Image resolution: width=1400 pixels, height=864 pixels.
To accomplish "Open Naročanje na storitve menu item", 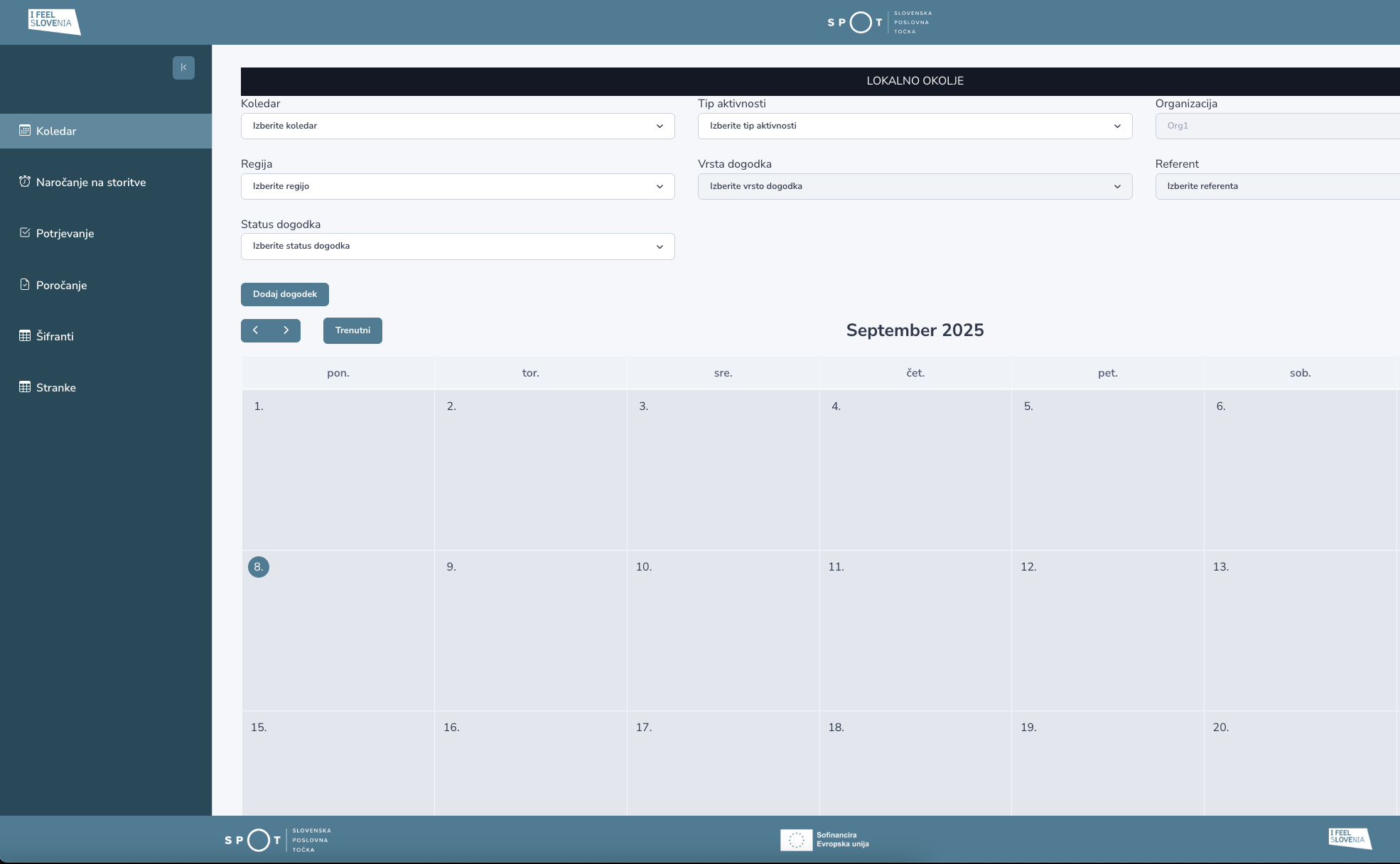I will click(91, 183).
